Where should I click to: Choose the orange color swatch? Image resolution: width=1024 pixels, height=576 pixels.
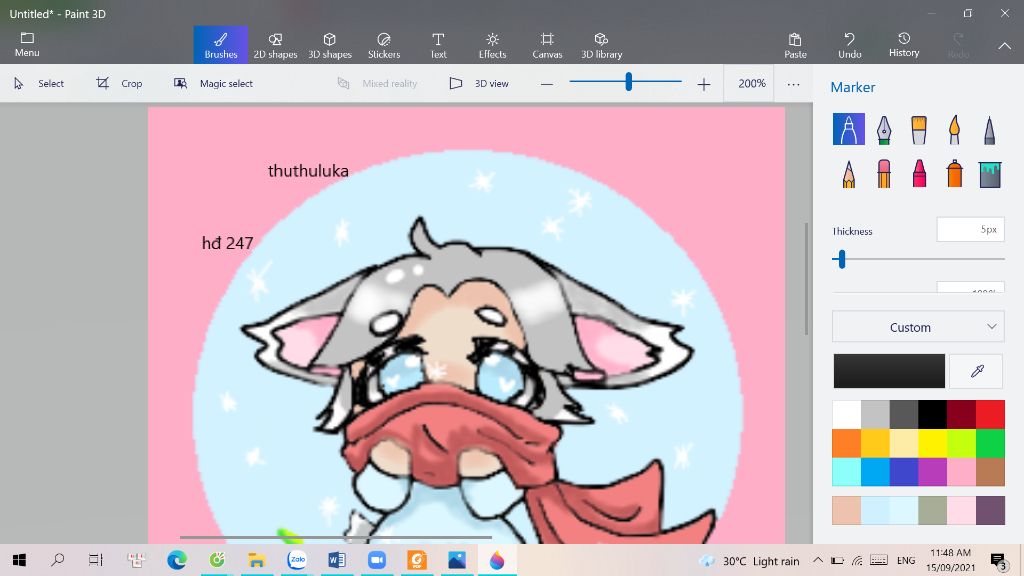(x=846, y=443)
